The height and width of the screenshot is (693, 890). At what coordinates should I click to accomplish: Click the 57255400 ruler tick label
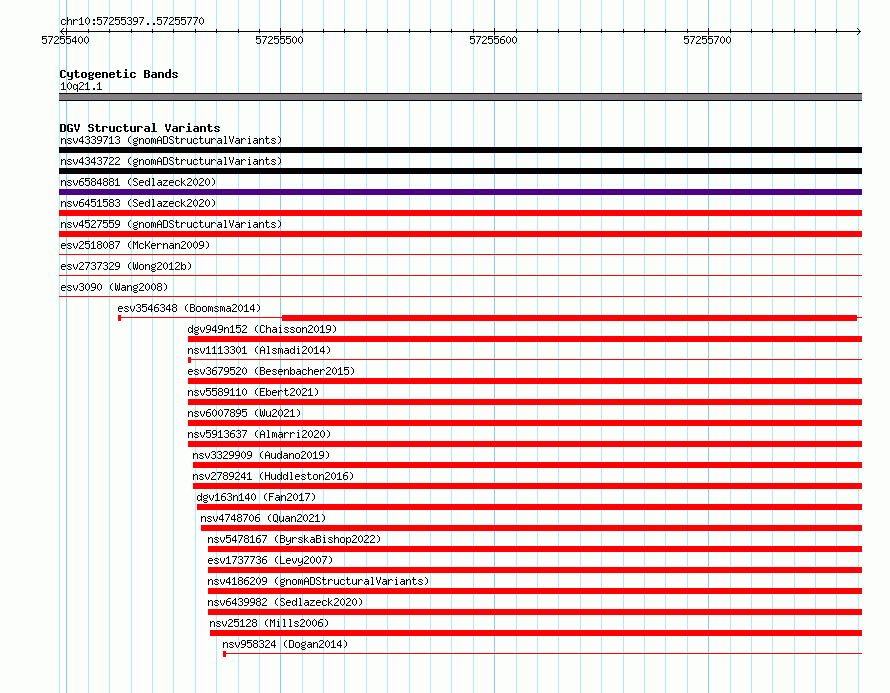point(65,40)
